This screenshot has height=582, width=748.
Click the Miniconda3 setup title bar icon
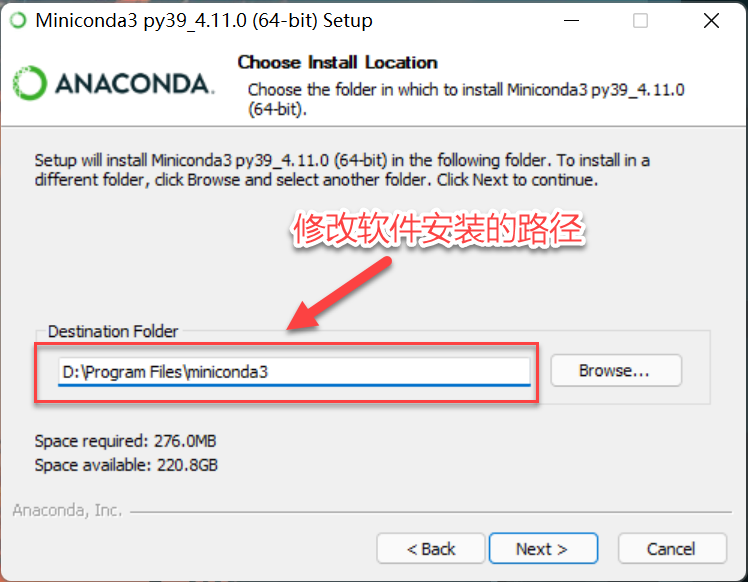[x=19, y=21]
